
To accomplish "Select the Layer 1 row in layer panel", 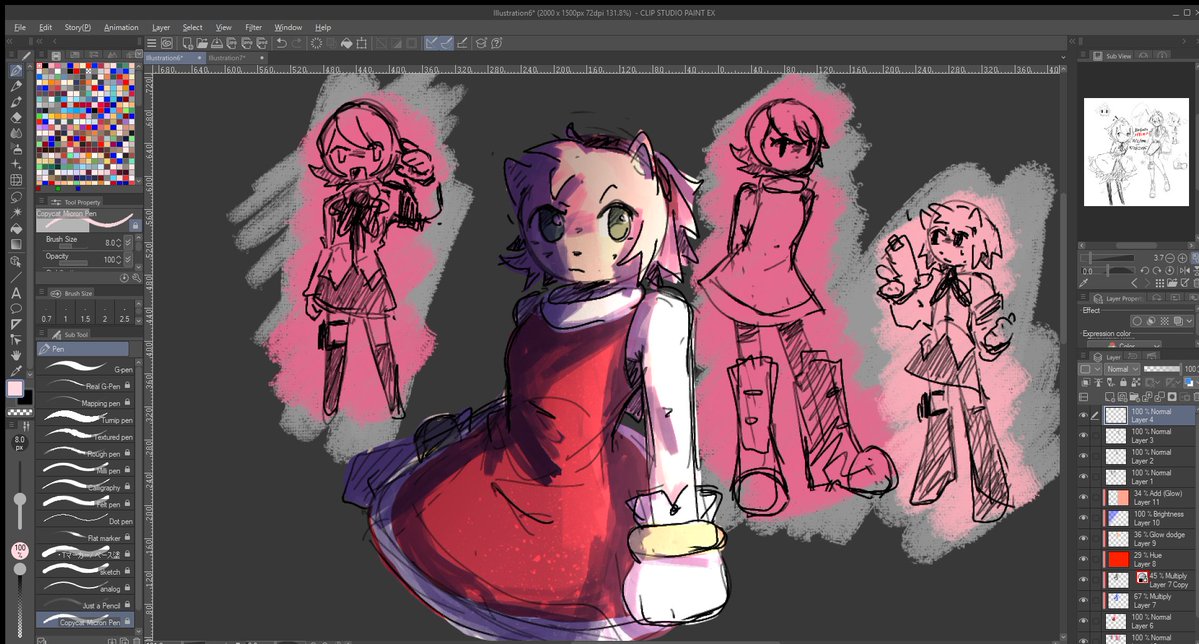I will 1149,477.
